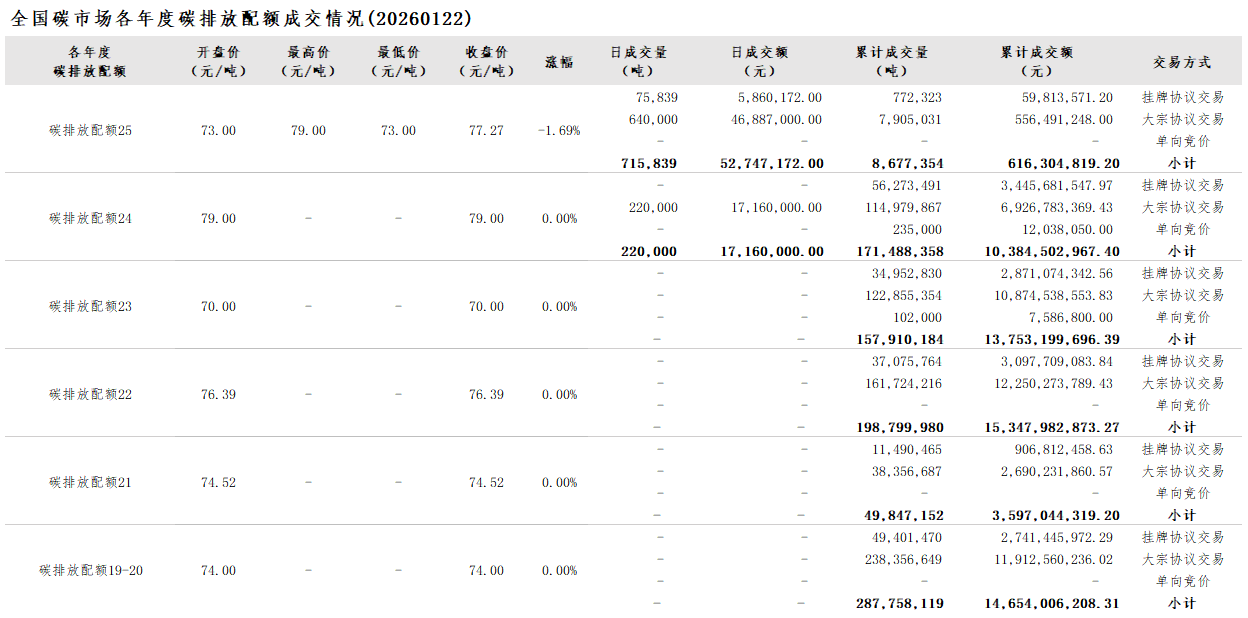
Task: Select the 开盘价 column header
Action: (x=218, y=61)
